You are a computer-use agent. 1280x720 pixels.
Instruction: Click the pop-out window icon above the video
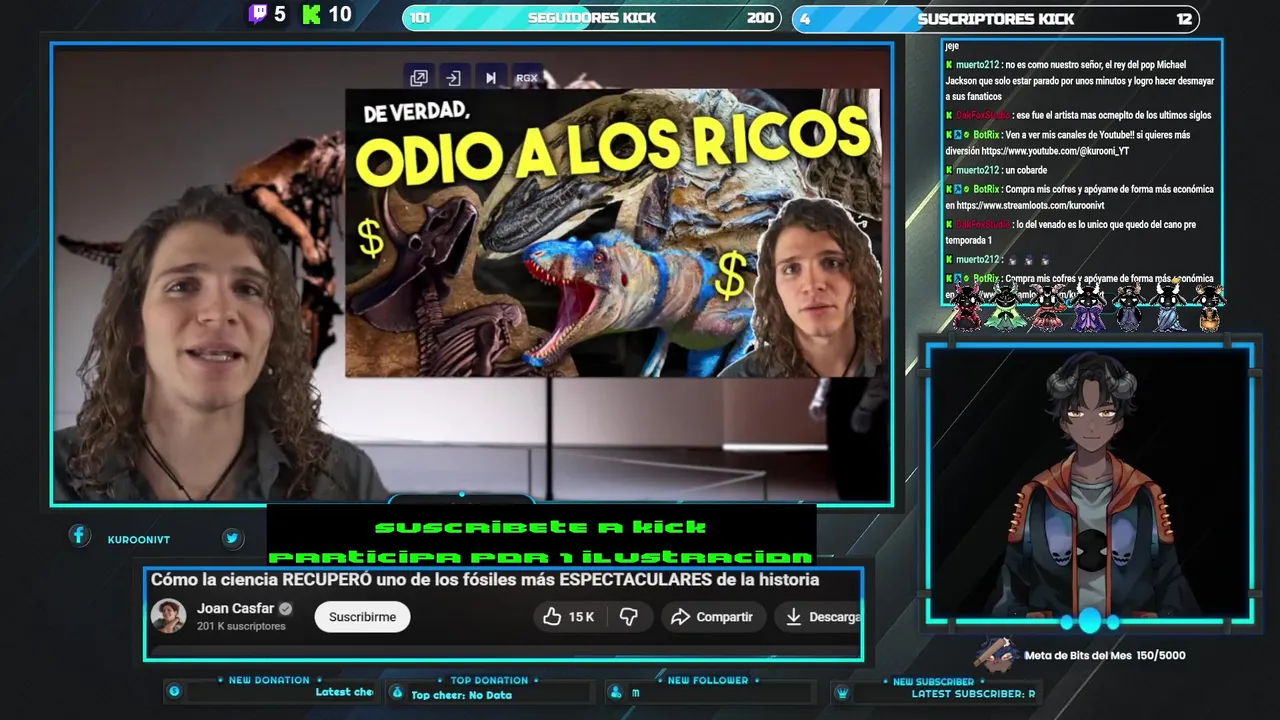419,78
